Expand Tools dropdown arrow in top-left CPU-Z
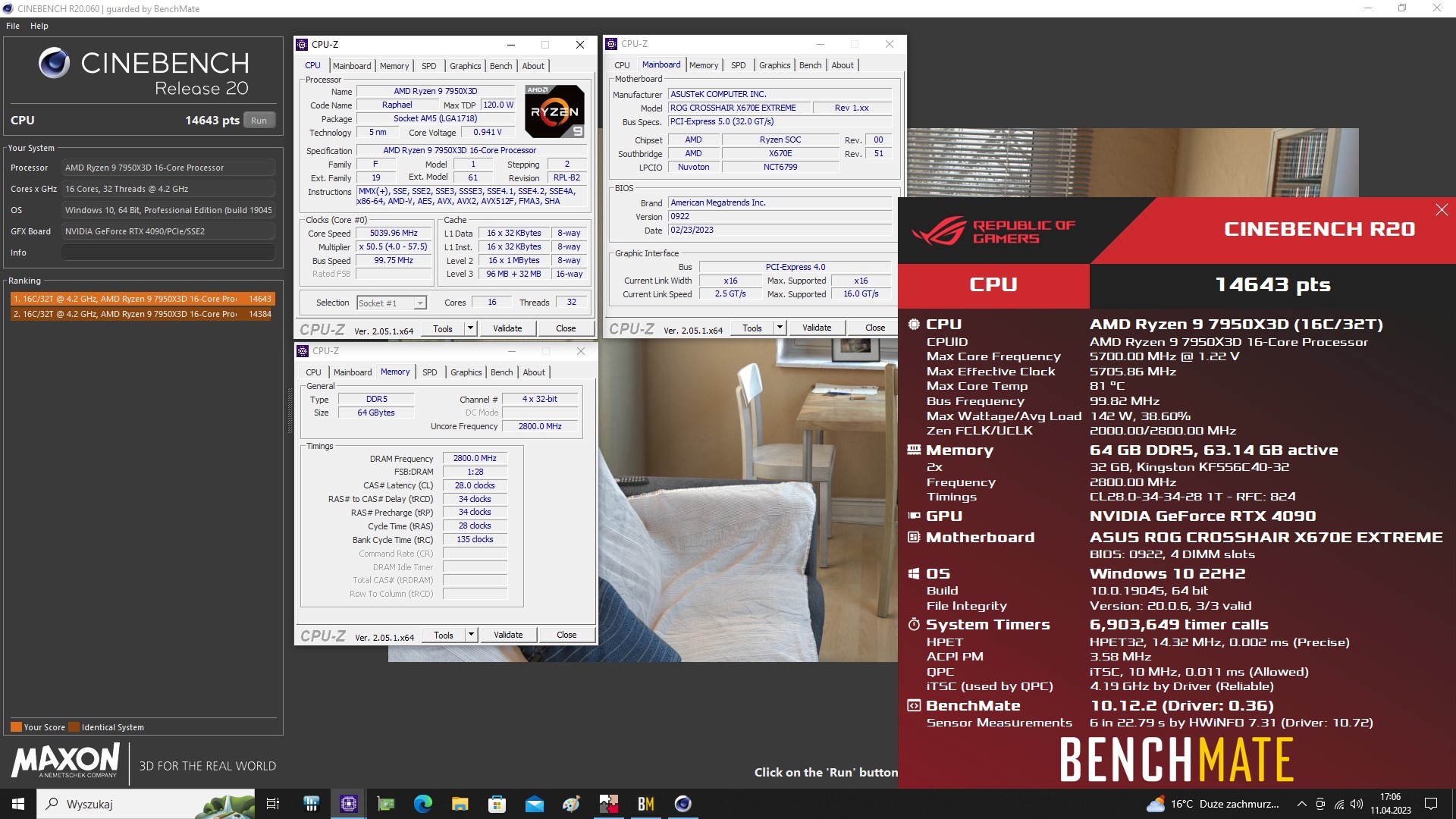Screen dimensions: 1456x819 470,328
